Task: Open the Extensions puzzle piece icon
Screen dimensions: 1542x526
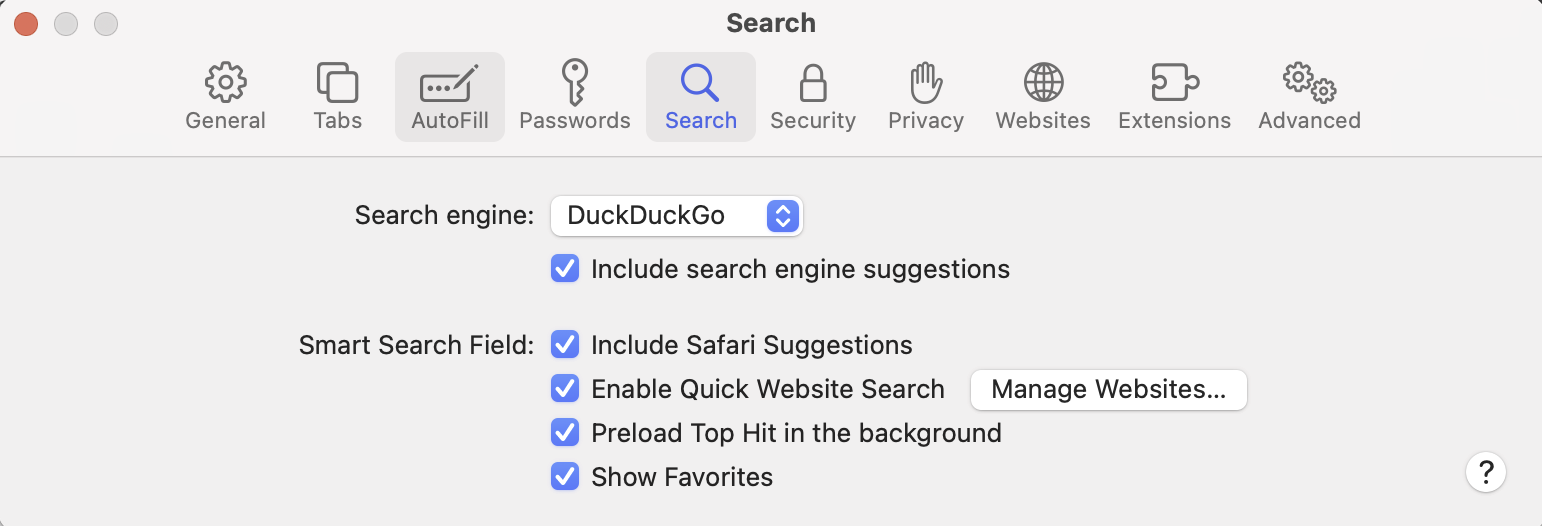Action: [1174, 83]
